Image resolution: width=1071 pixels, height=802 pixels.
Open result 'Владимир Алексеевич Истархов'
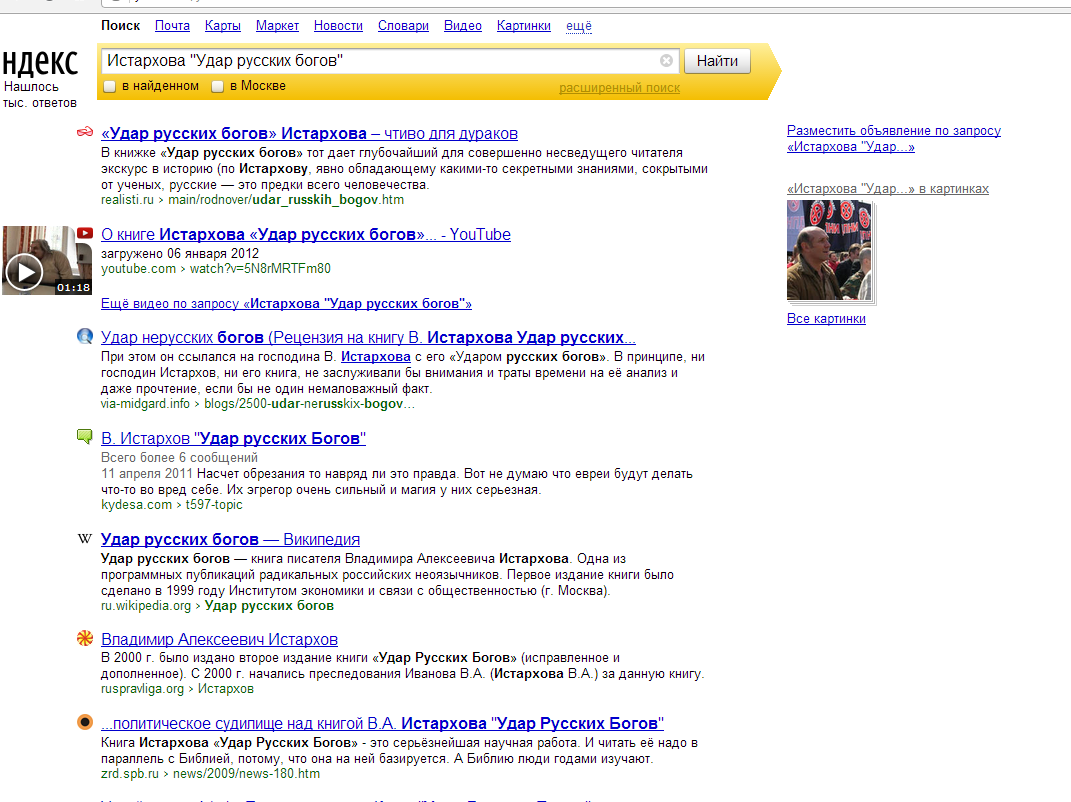[219, 639]
